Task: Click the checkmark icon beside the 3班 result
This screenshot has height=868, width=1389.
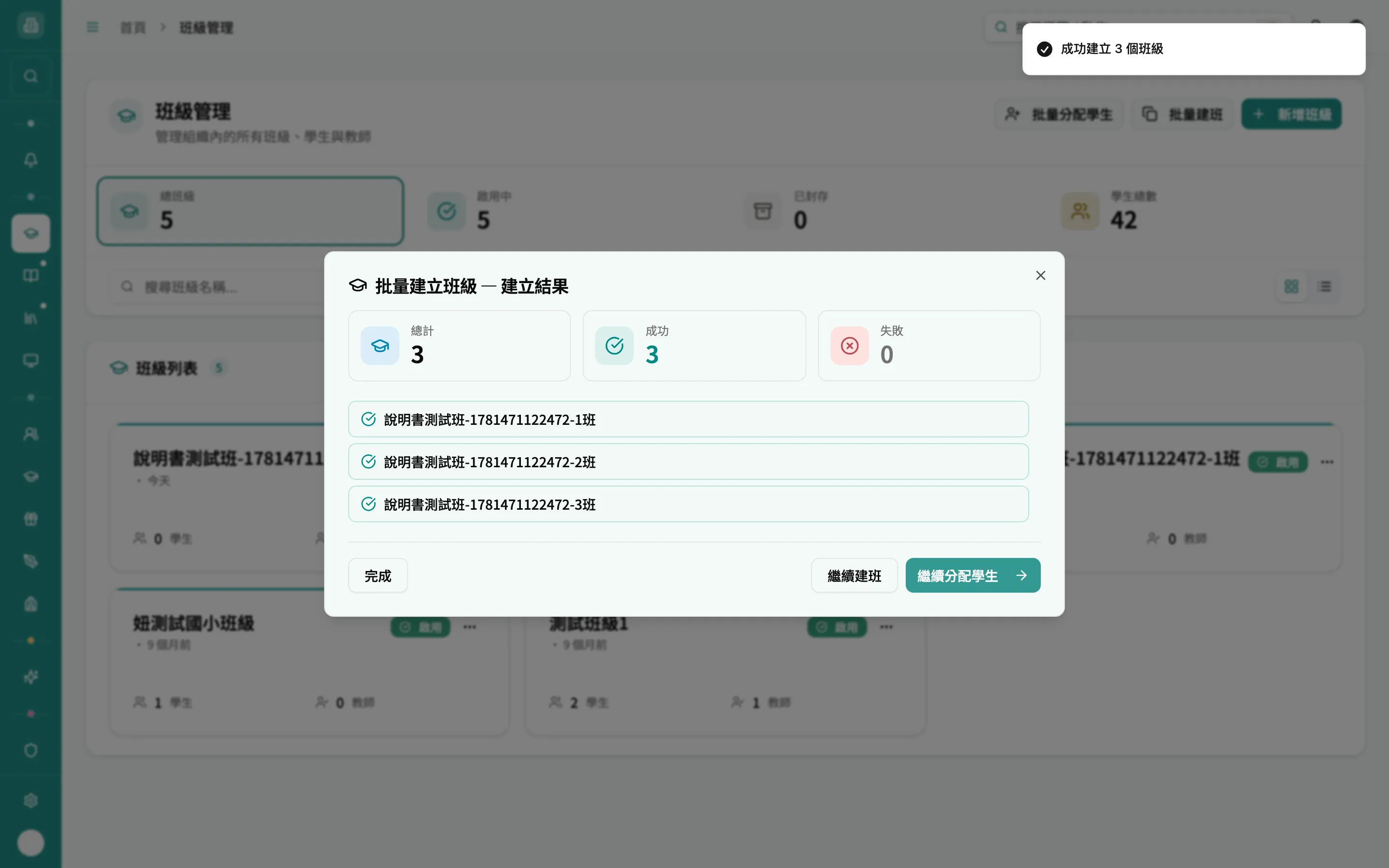Action: pyautogui.click(x=368, y=504)
